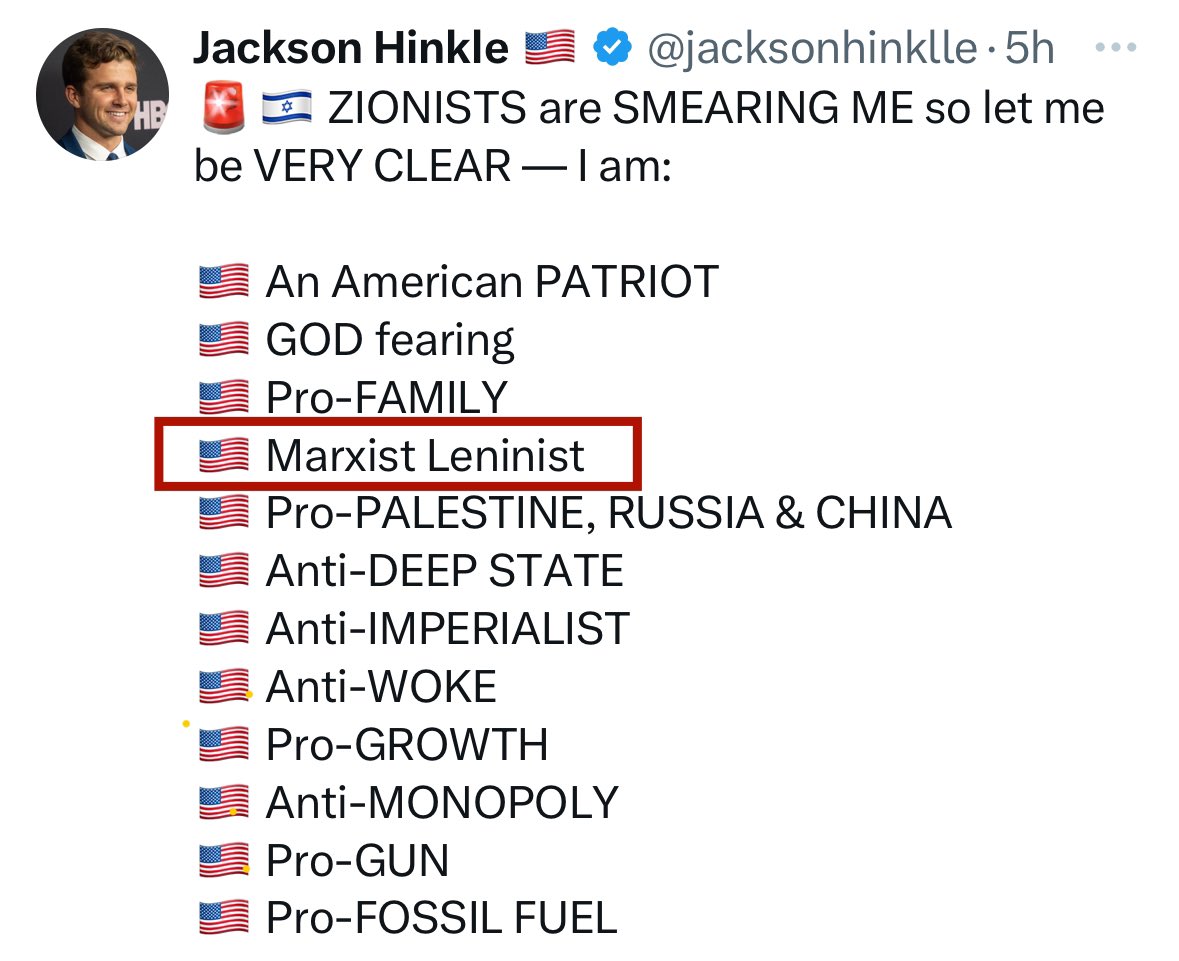Click the Jackson Hinkle display name
This screenshot has height=961, width=1179.
coord(350,47)
